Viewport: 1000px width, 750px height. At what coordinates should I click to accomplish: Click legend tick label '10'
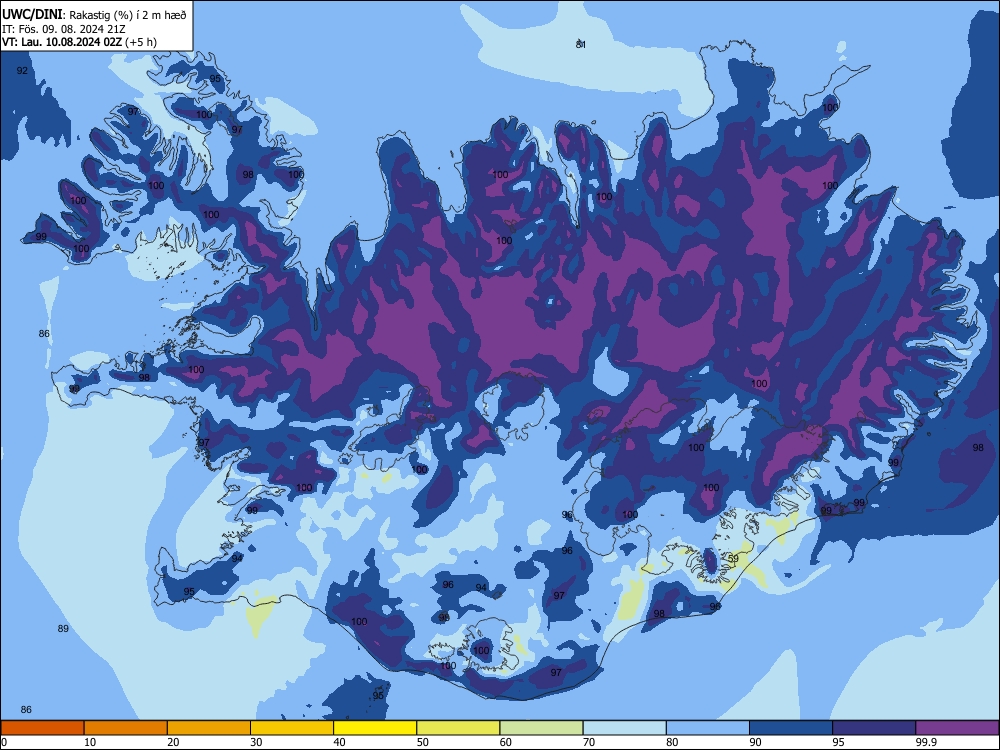click(x=90, y=742)
